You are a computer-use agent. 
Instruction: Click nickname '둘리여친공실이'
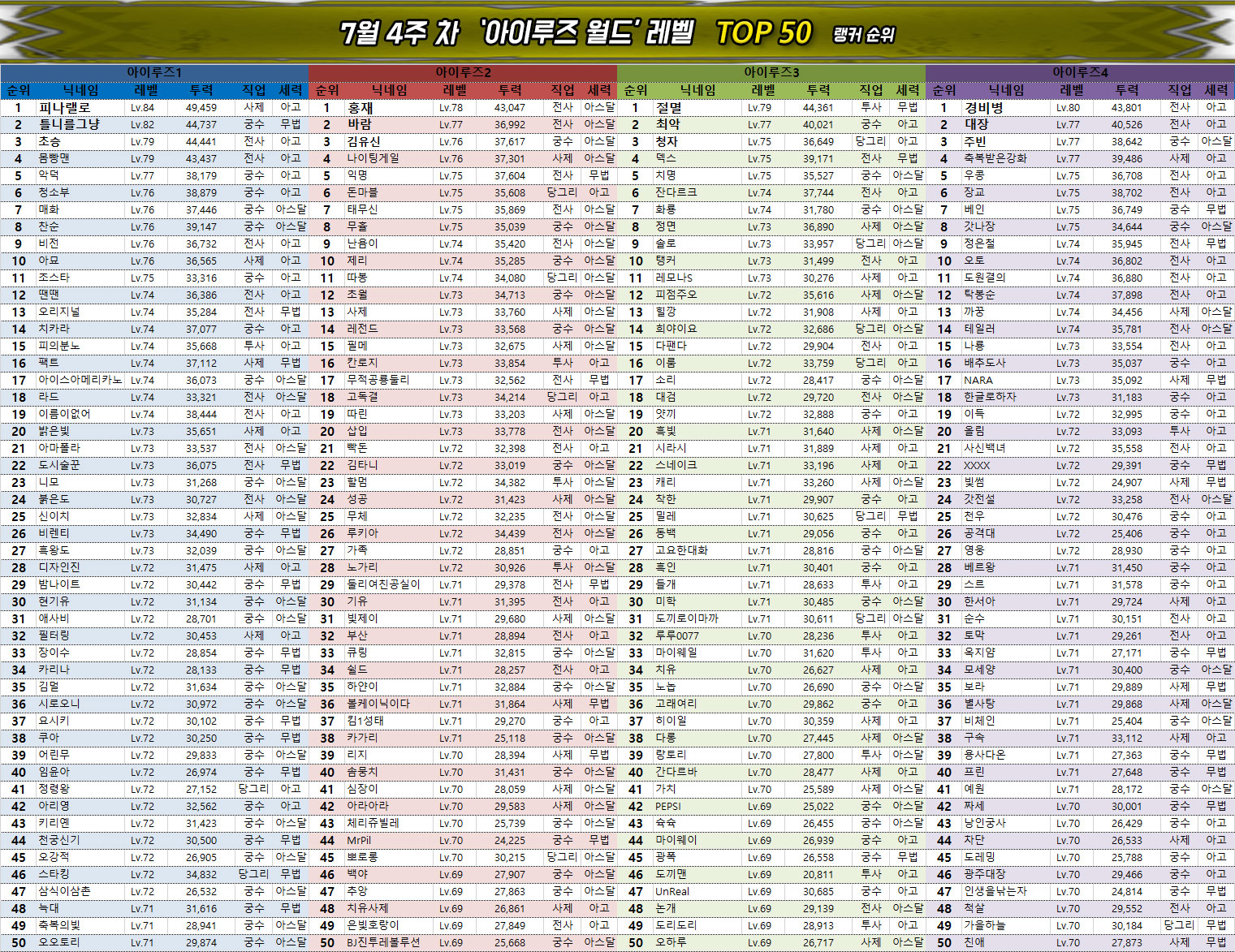point(384,584)
